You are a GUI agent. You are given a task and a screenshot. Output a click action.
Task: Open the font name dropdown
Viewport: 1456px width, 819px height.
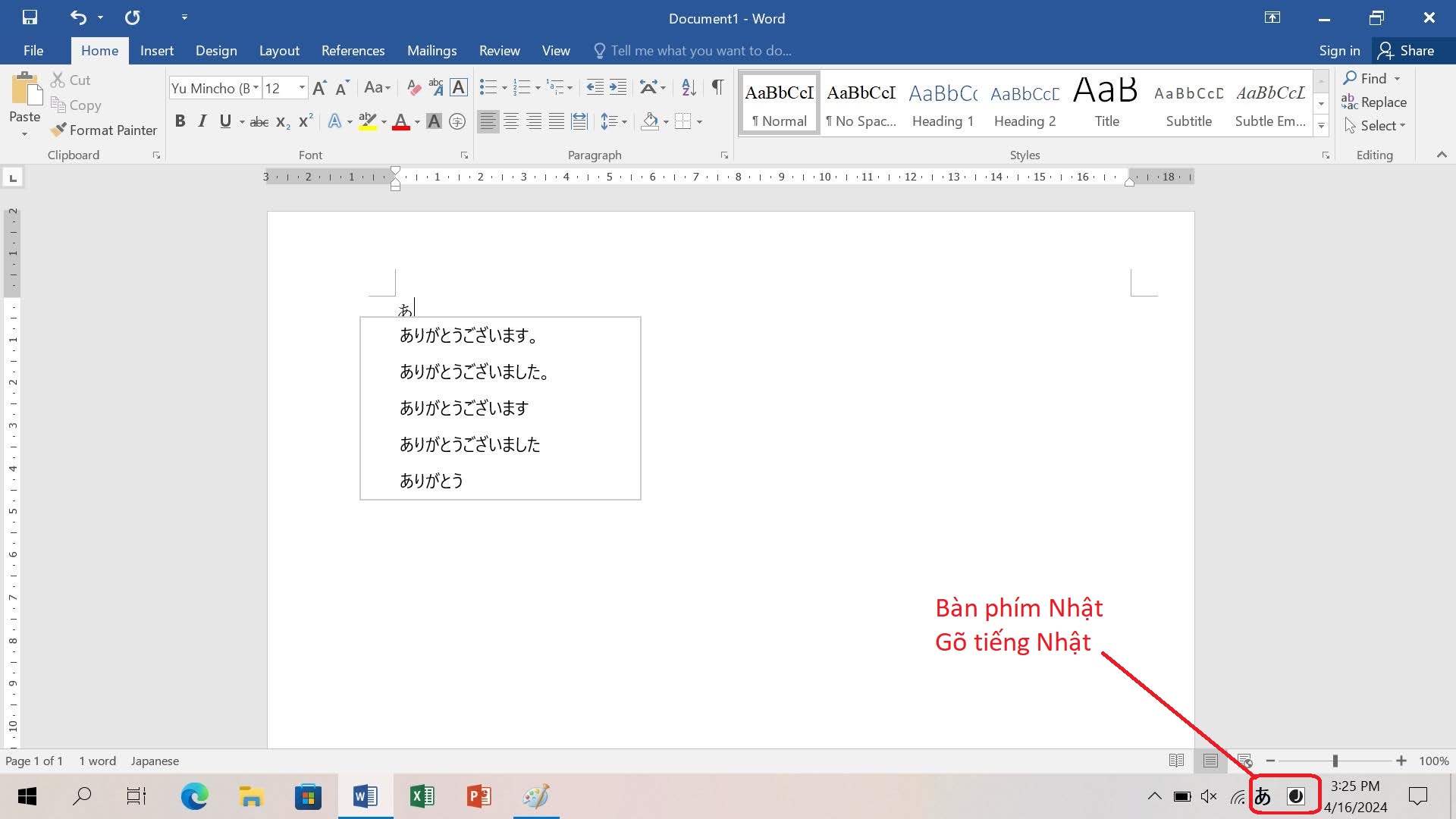(256, 88)
